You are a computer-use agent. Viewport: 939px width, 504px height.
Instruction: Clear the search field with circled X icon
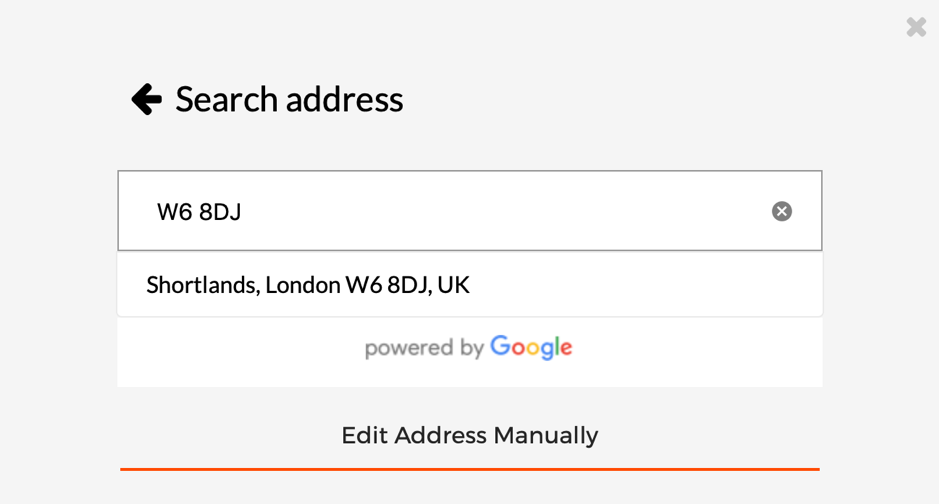pos(782,211)
